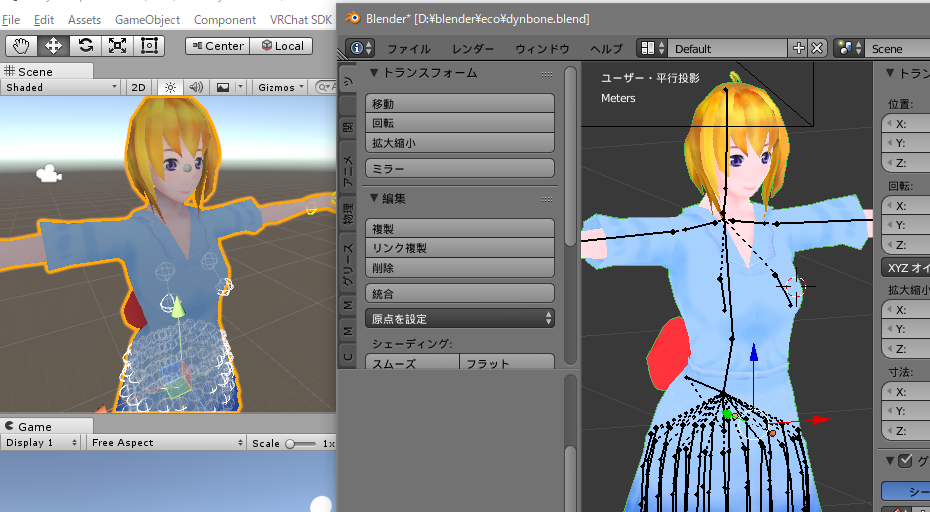The image size is (930, 512).
Task: Click the Game view Scale slider
Action: point(300,443)
